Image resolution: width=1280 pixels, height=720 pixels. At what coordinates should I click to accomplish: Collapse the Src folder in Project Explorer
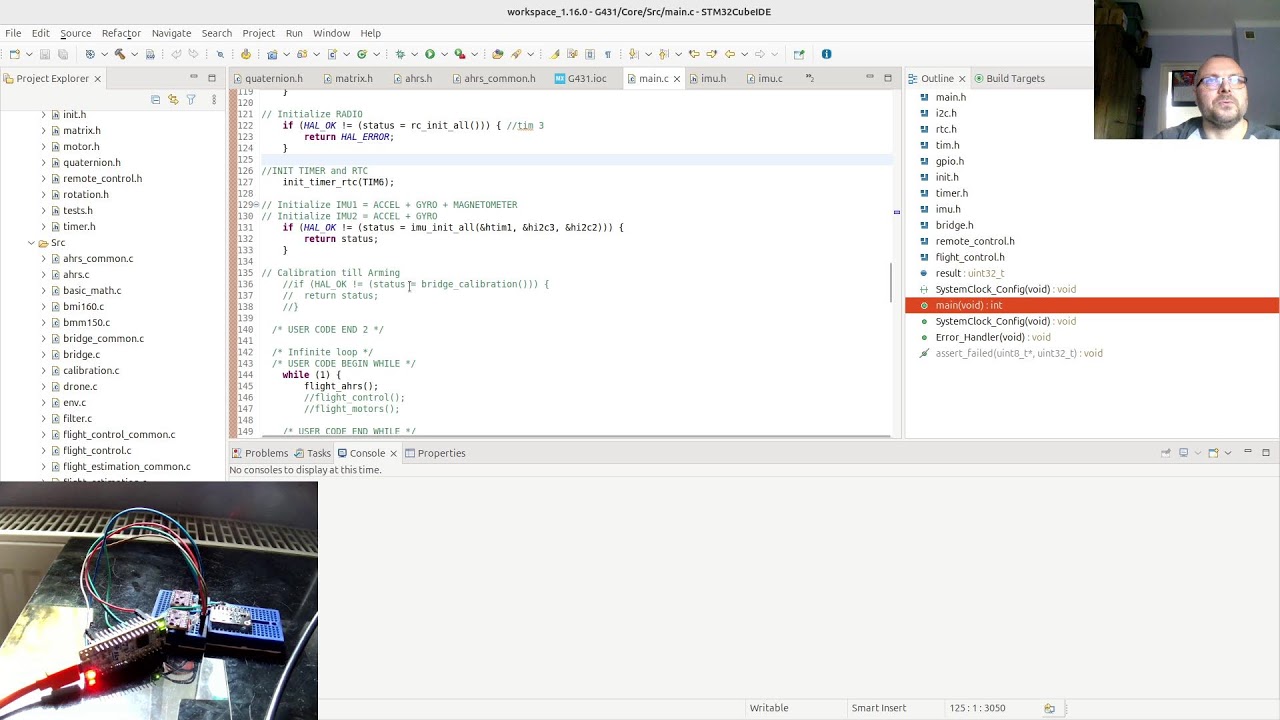point(31,243)
